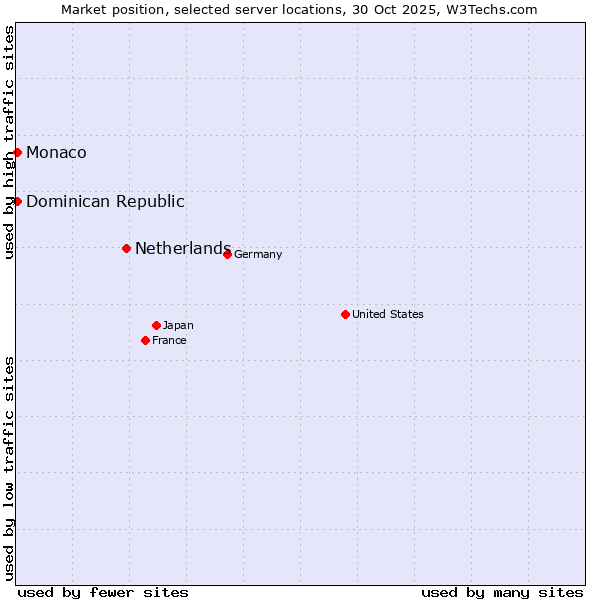Click the red Monaco data point
The image size is (600, 600).
coord(18,152)
